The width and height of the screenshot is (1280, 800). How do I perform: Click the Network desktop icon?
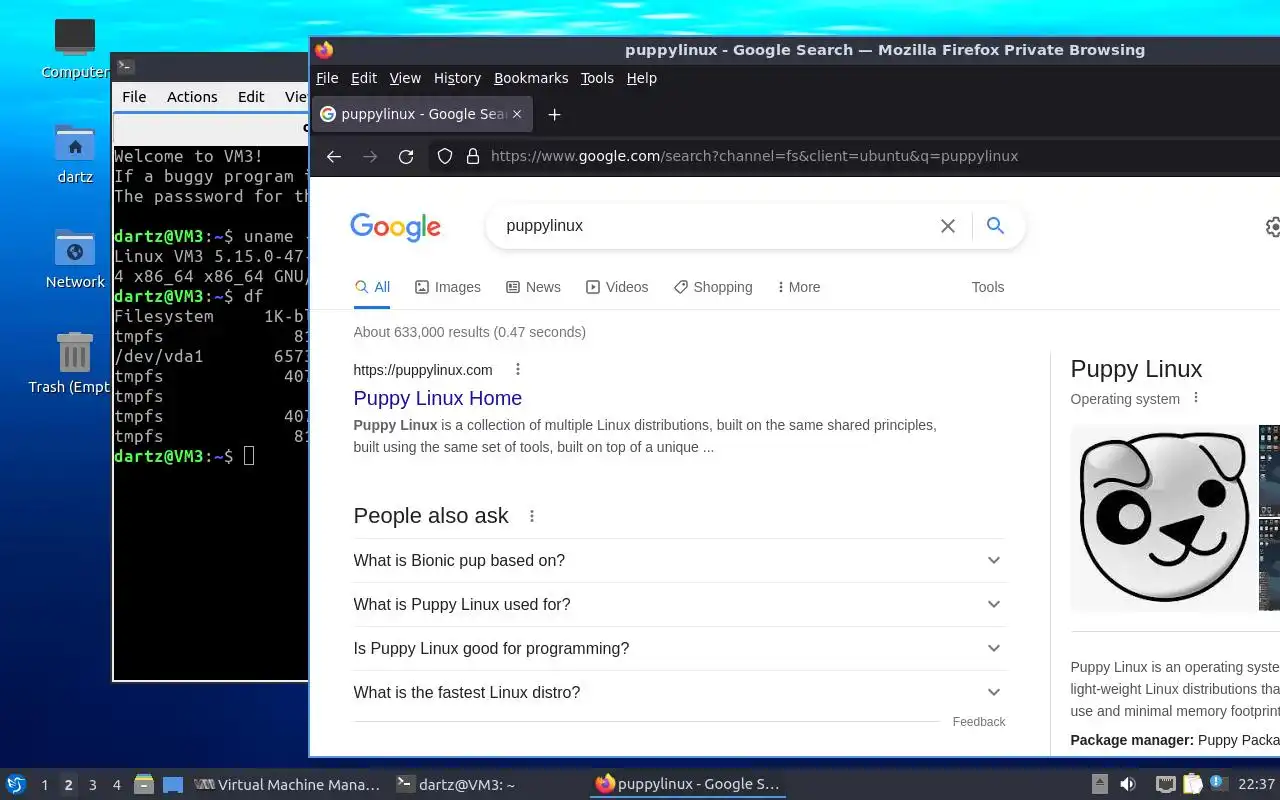point(75,259)
